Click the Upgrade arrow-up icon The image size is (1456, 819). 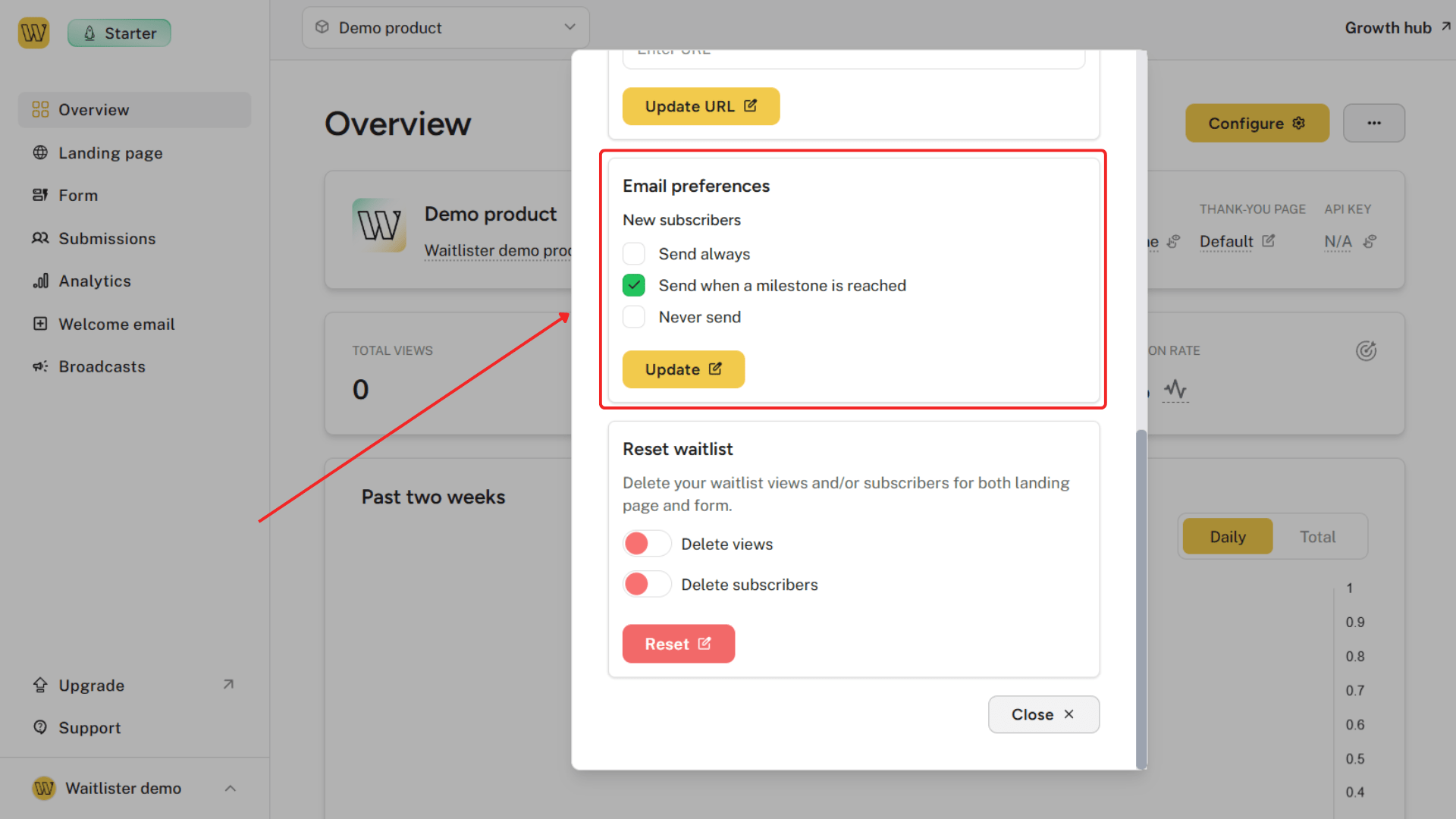tap(40, 685)
